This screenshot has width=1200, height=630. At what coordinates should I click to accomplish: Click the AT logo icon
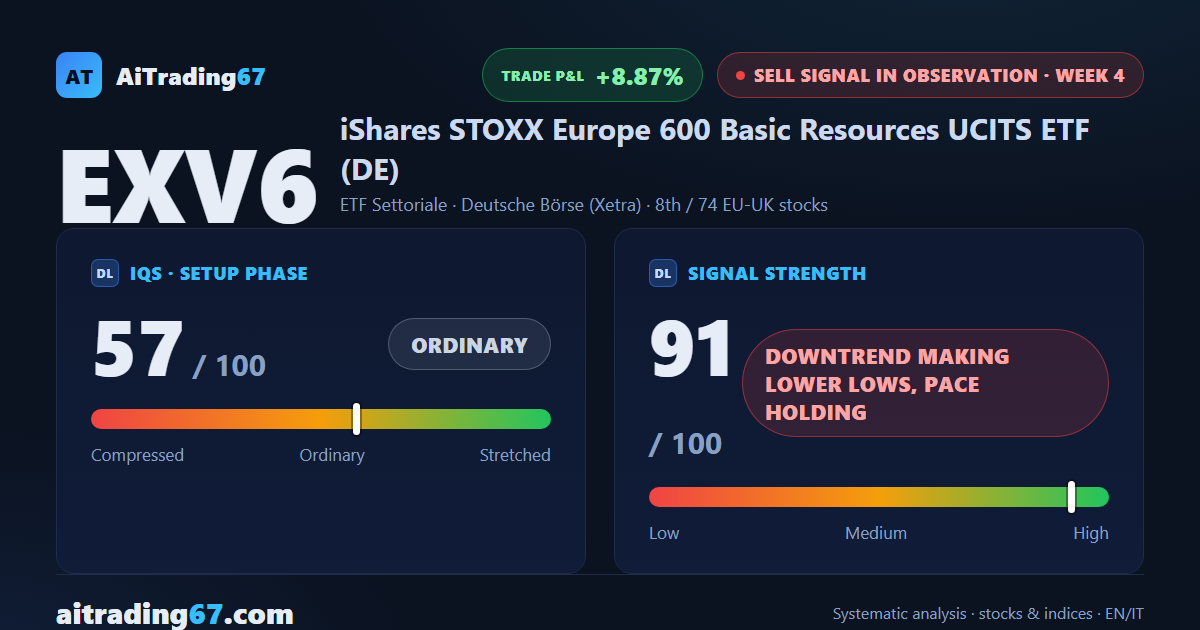pyautogui.click(x=79, y=75)
